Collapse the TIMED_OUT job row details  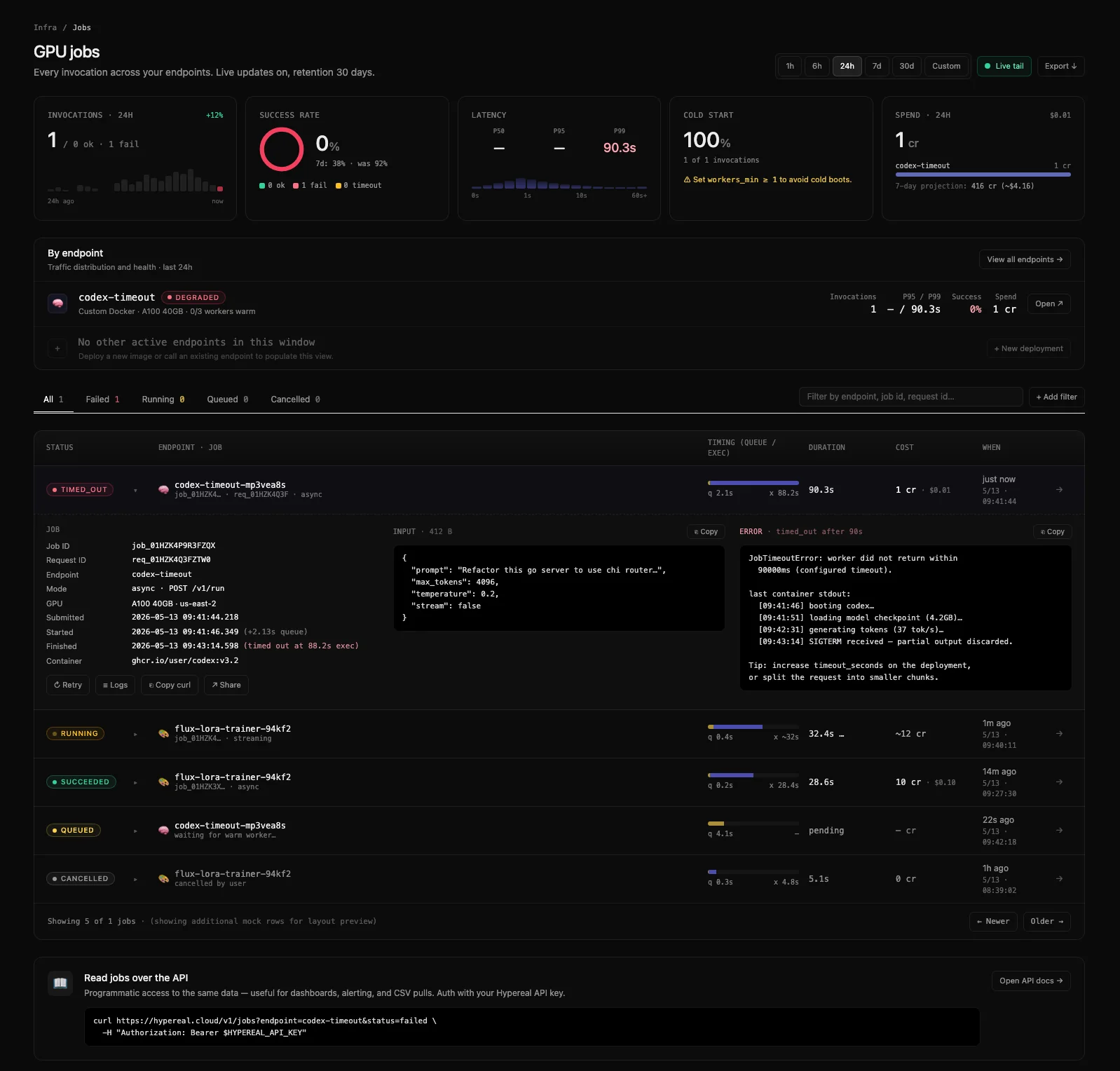click(135, 491)
